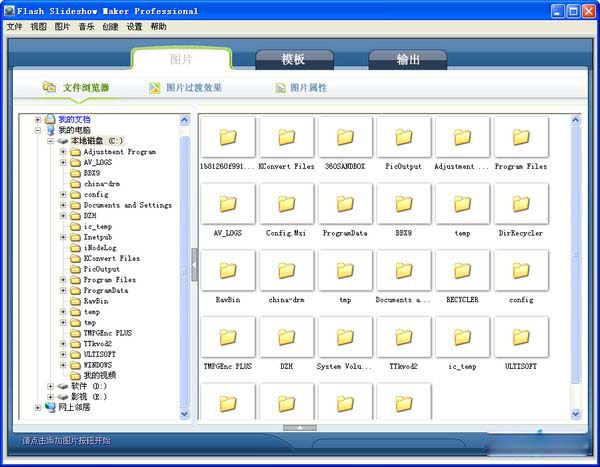Select the 网上邻居 network icon in tree
The height and width of the screenshot is (467, 600).
[x=49, y=407]
